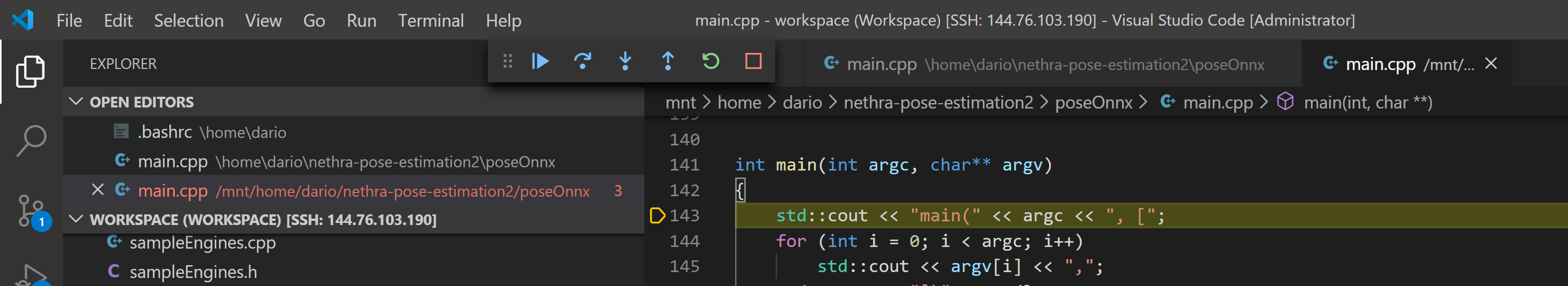
Task: Click main(int, char **) symbol in breadcrumb
Action: point(1367,102)
